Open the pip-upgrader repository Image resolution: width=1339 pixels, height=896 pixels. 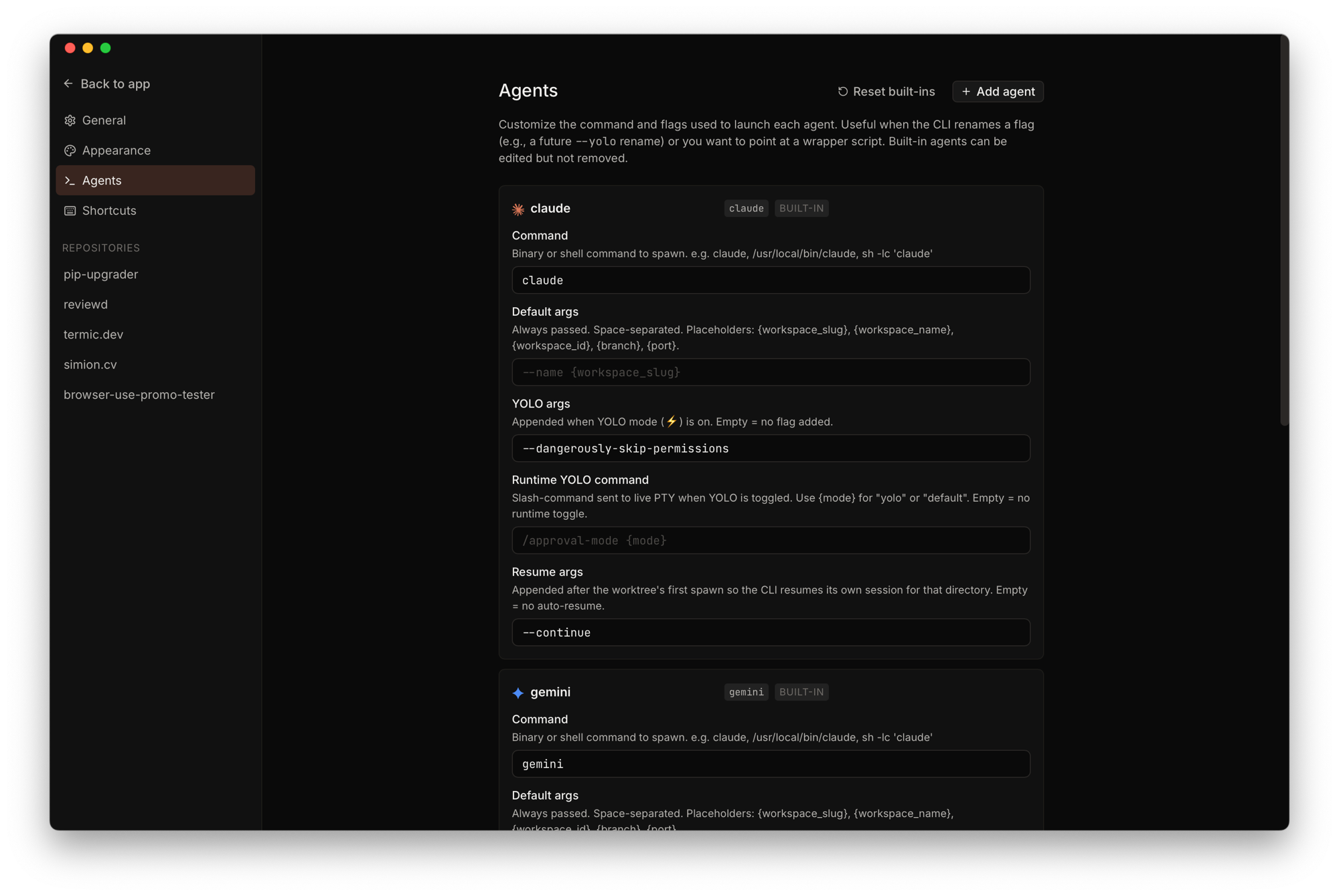tap(100, 274)
